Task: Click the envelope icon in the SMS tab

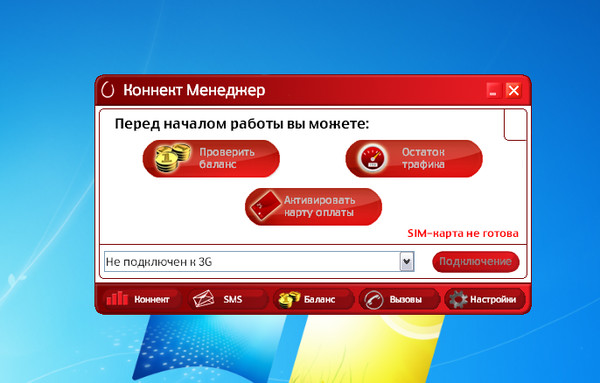Action: [204, 299]
